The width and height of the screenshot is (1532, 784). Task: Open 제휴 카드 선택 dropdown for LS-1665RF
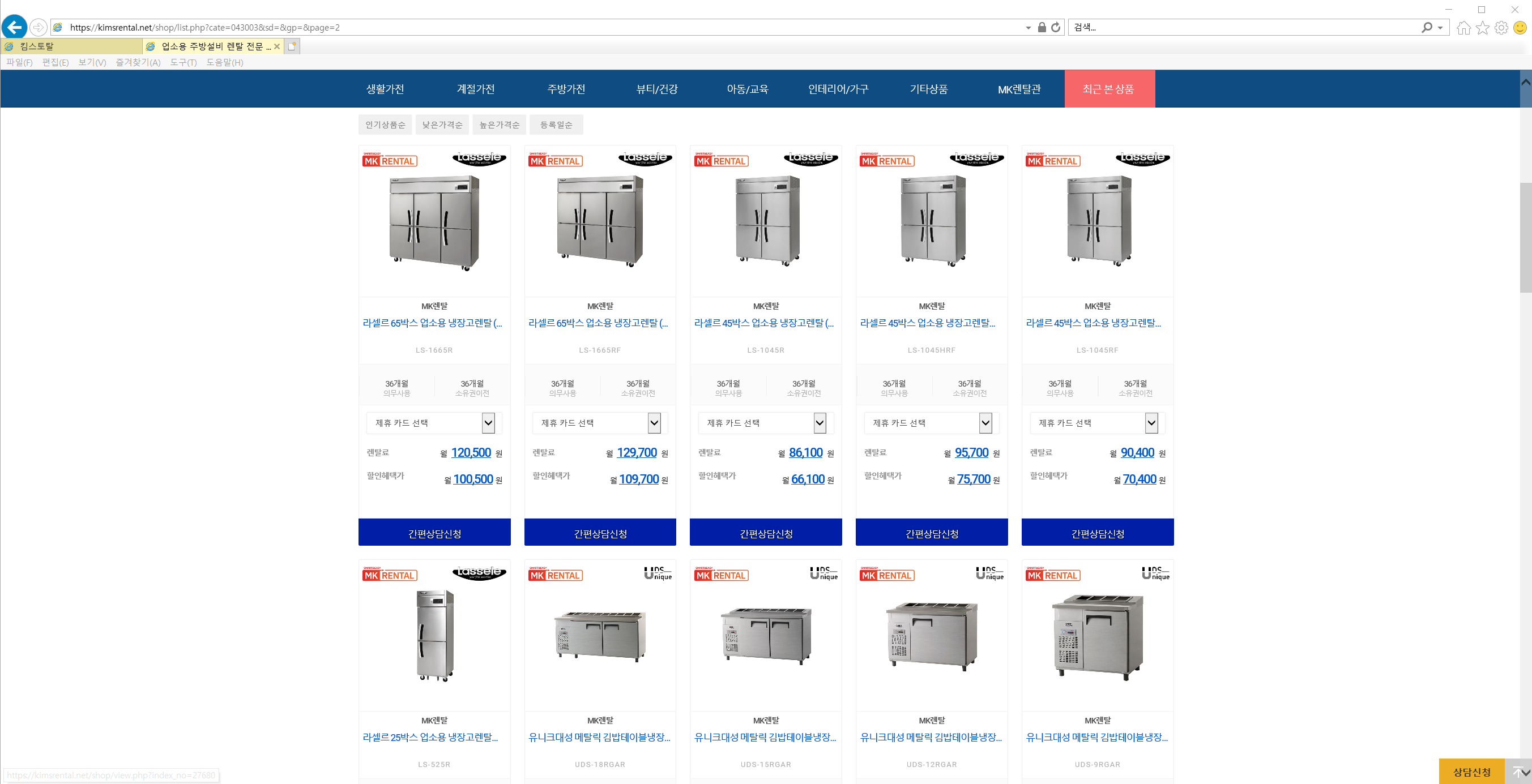click(x=600, y=423)
